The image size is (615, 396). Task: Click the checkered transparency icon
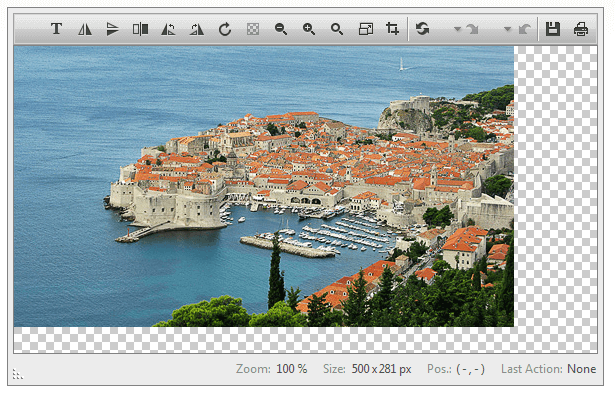(253, 29)
